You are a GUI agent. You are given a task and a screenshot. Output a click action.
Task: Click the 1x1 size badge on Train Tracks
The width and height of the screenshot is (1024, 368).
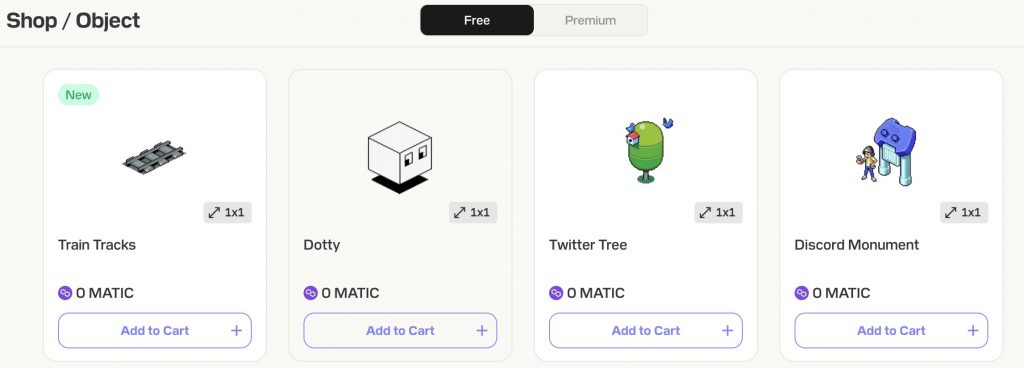click(227, 213)
